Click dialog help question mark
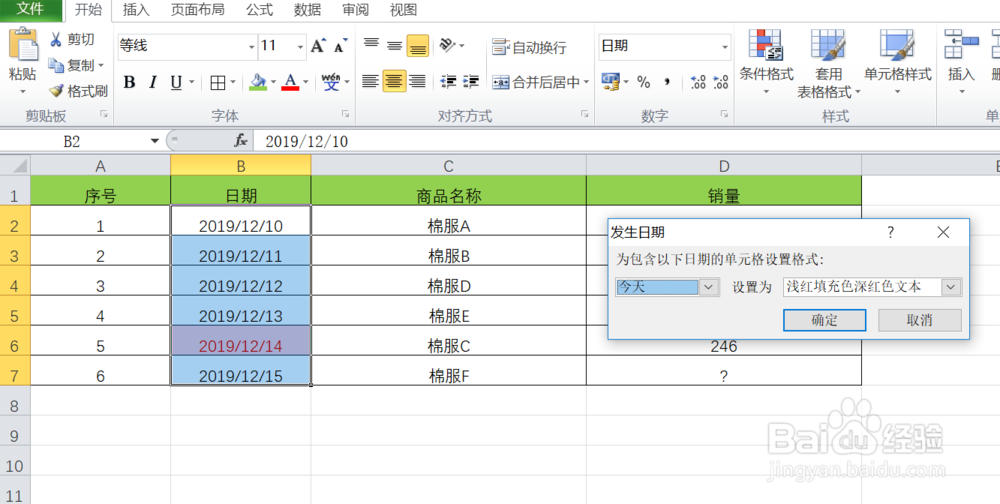The image size is (1000, 504). [891, 232]
